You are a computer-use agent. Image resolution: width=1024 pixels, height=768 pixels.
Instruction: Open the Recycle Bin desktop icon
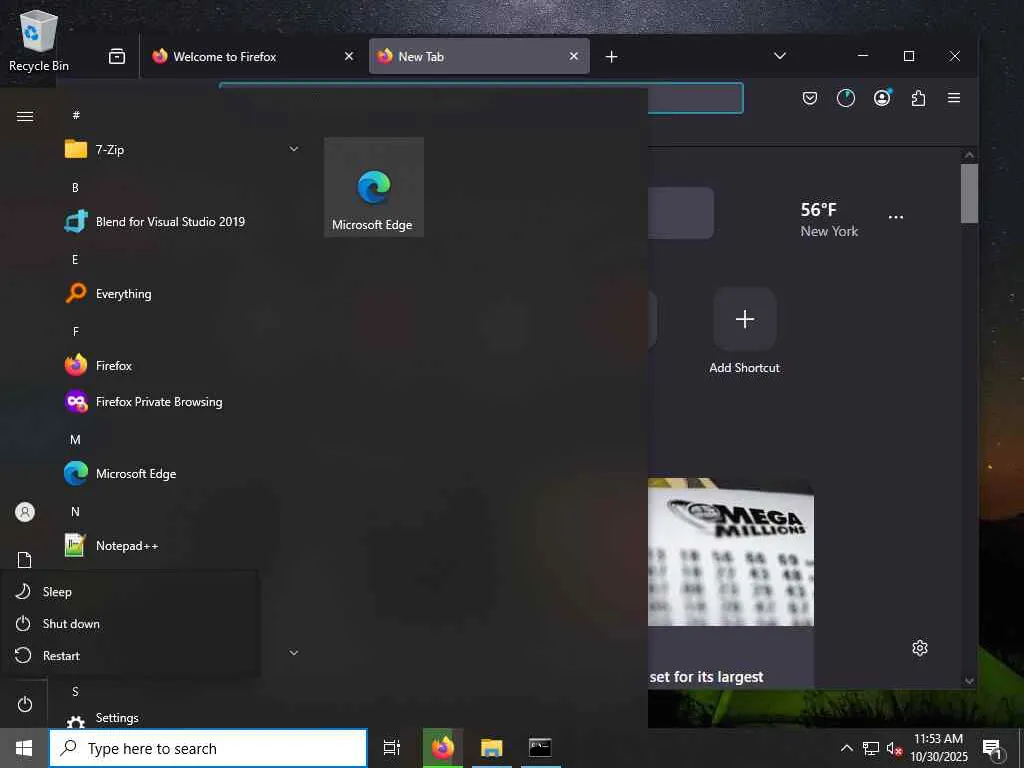pos(39,40)
